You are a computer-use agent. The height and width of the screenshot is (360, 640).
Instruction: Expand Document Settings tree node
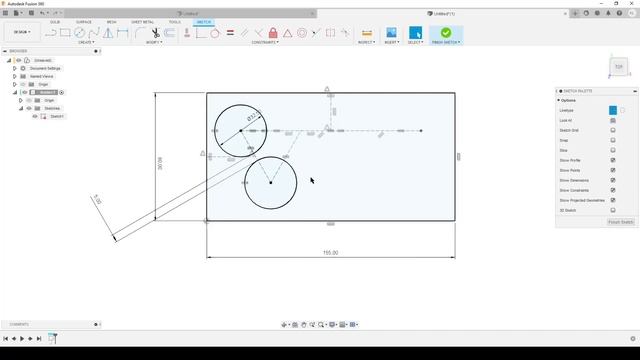point(15,68)
